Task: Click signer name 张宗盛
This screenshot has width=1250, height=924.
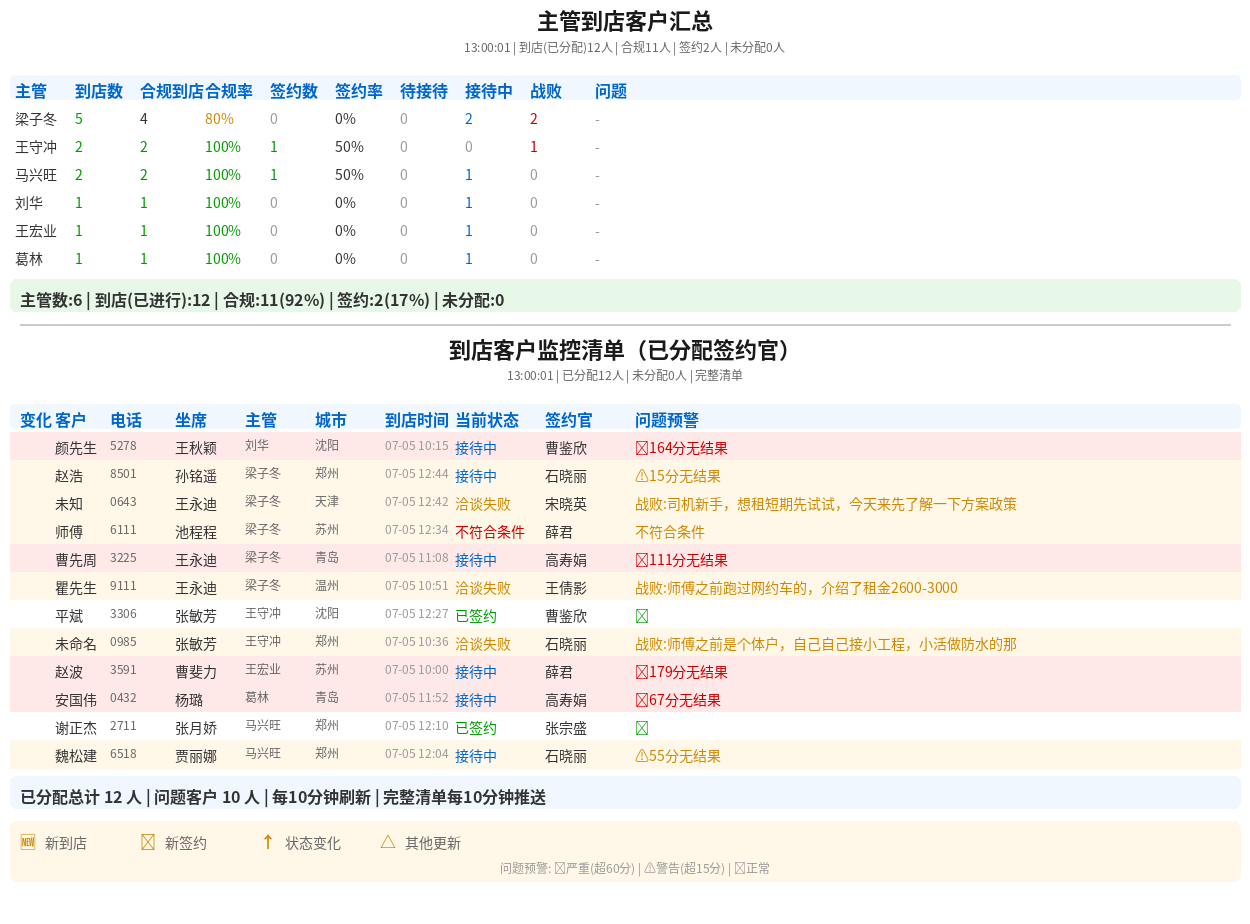Action: point(566,728)
